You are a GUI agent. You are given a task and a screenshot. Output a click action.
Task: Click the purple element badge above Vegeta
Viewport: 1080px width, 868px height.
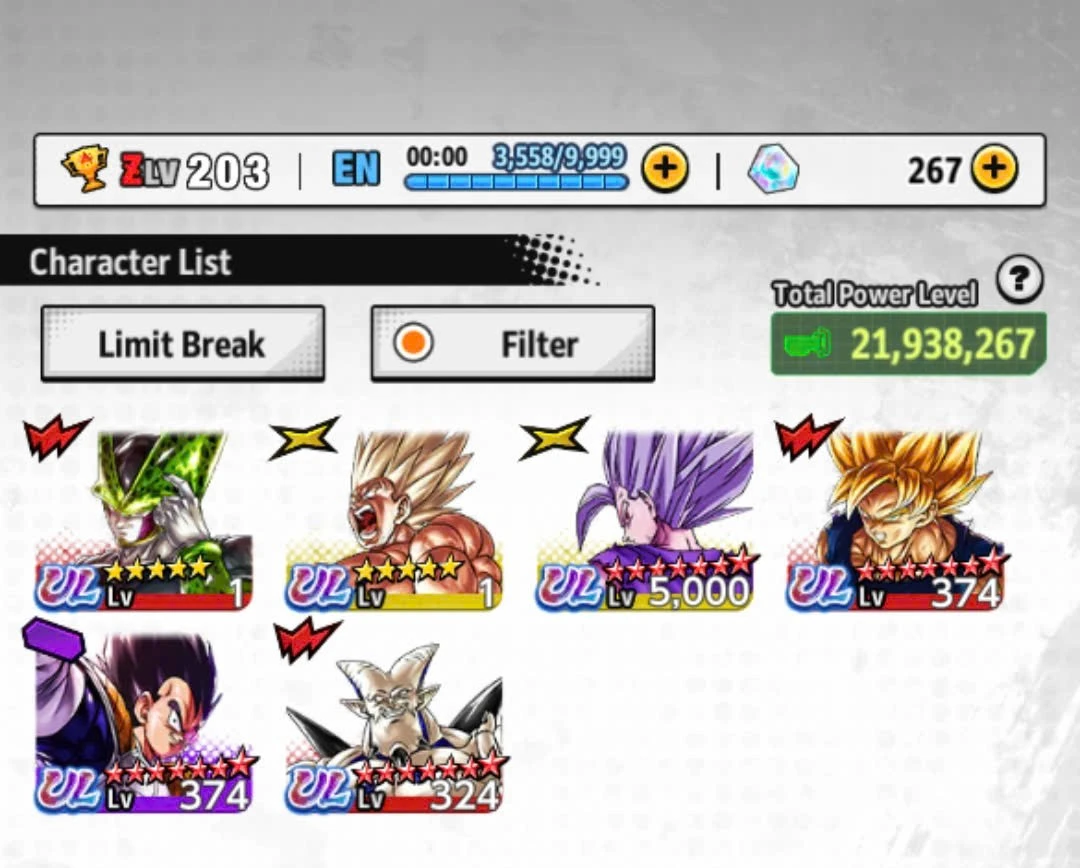click(x=54, y=639)
